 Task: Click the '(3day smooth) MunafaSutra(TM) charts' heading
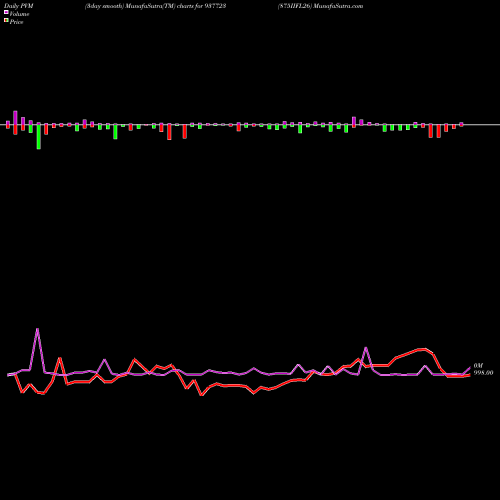click(156, 6)
